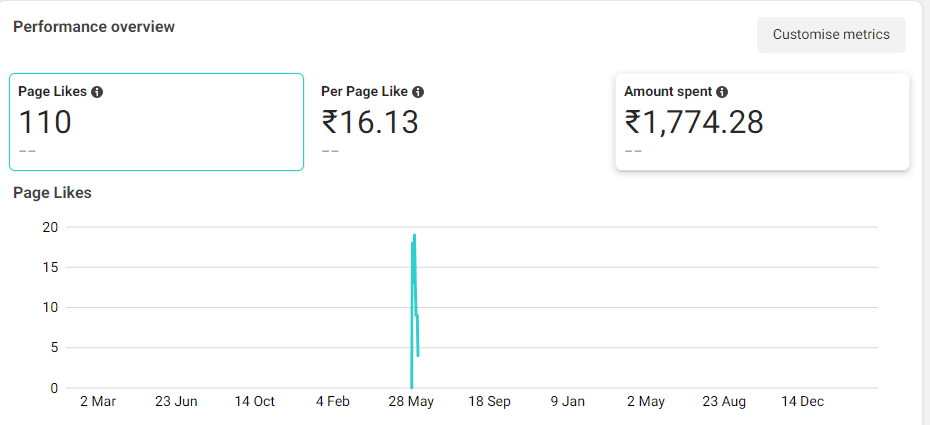
Task: Click the 28 May date below the spike
Action: (x=411, y=401)
